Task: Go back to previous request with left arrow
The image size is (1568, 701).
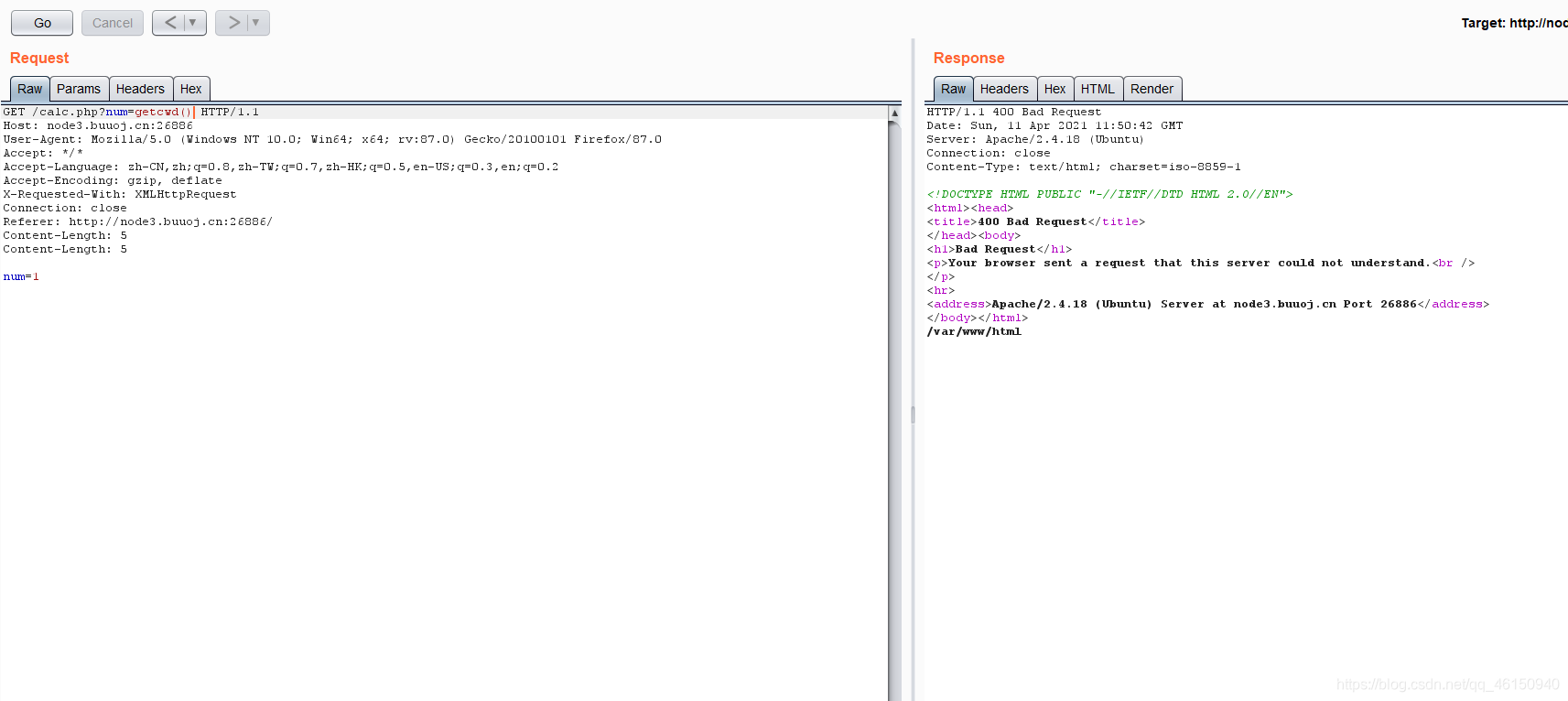Action: (x=170, y=23)
